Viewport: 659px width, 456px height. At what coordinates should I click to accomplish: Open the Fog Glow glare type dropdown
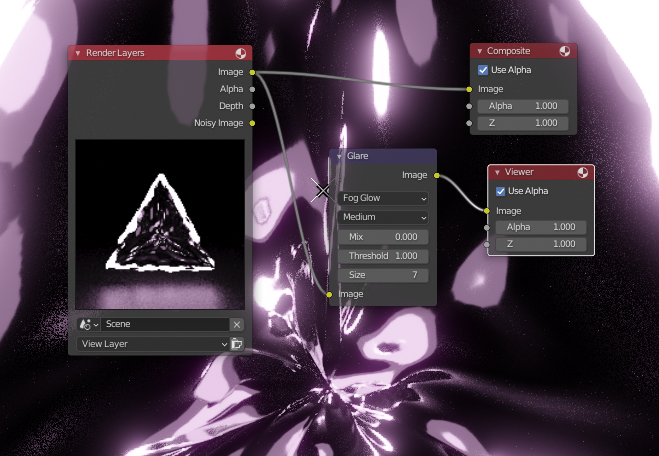(383, 198)
